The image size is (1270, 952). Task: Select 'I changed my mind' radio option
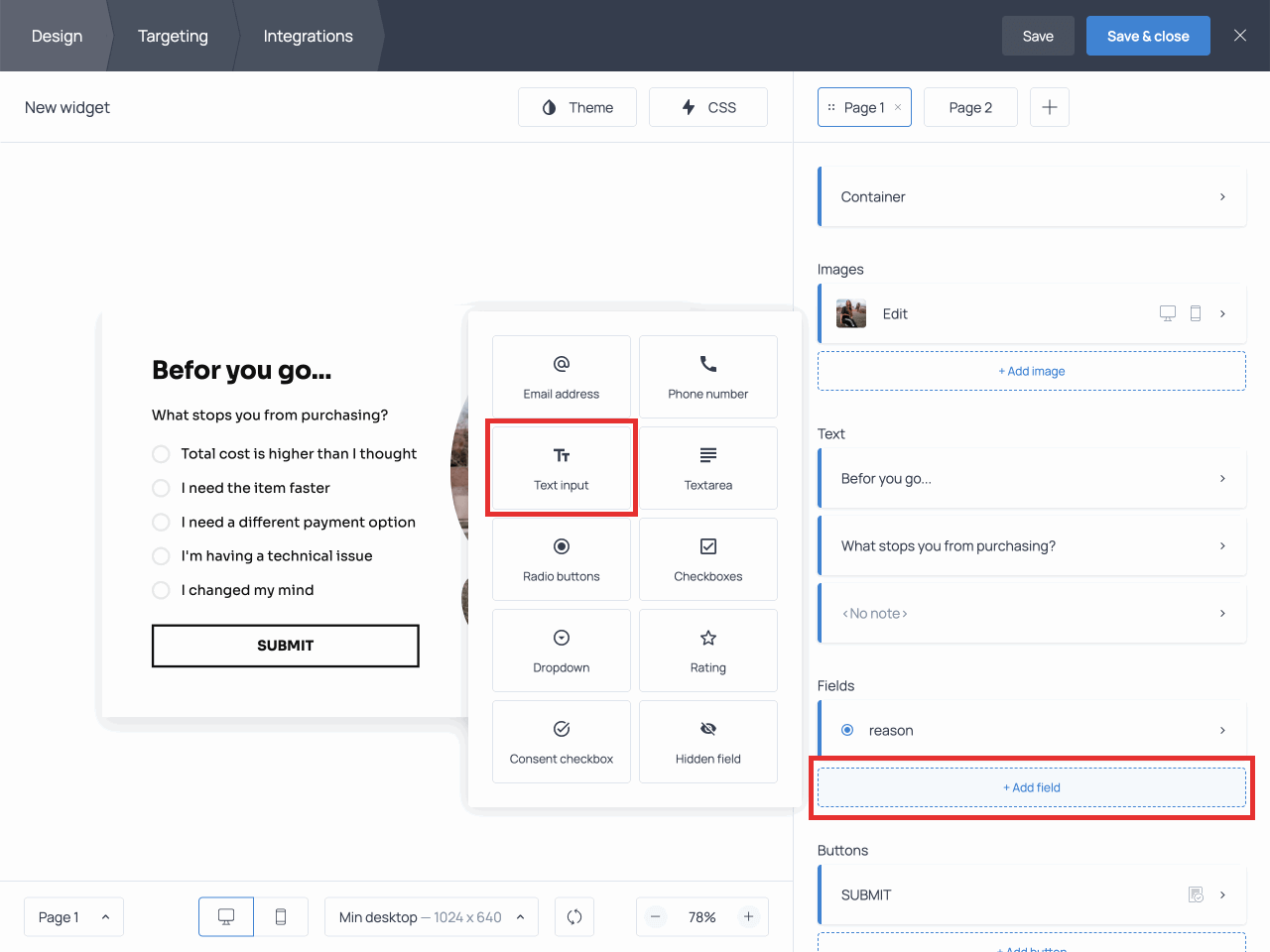162,590
